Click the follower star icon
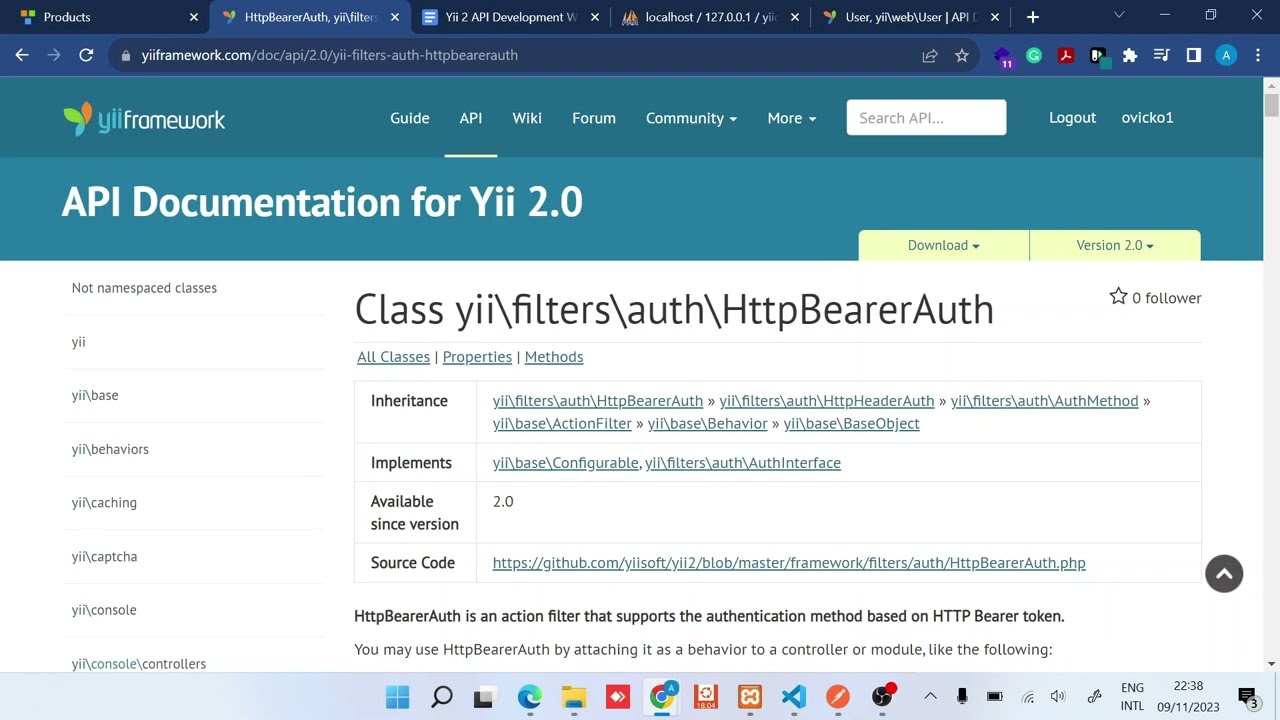 (x=1118, y=297)
